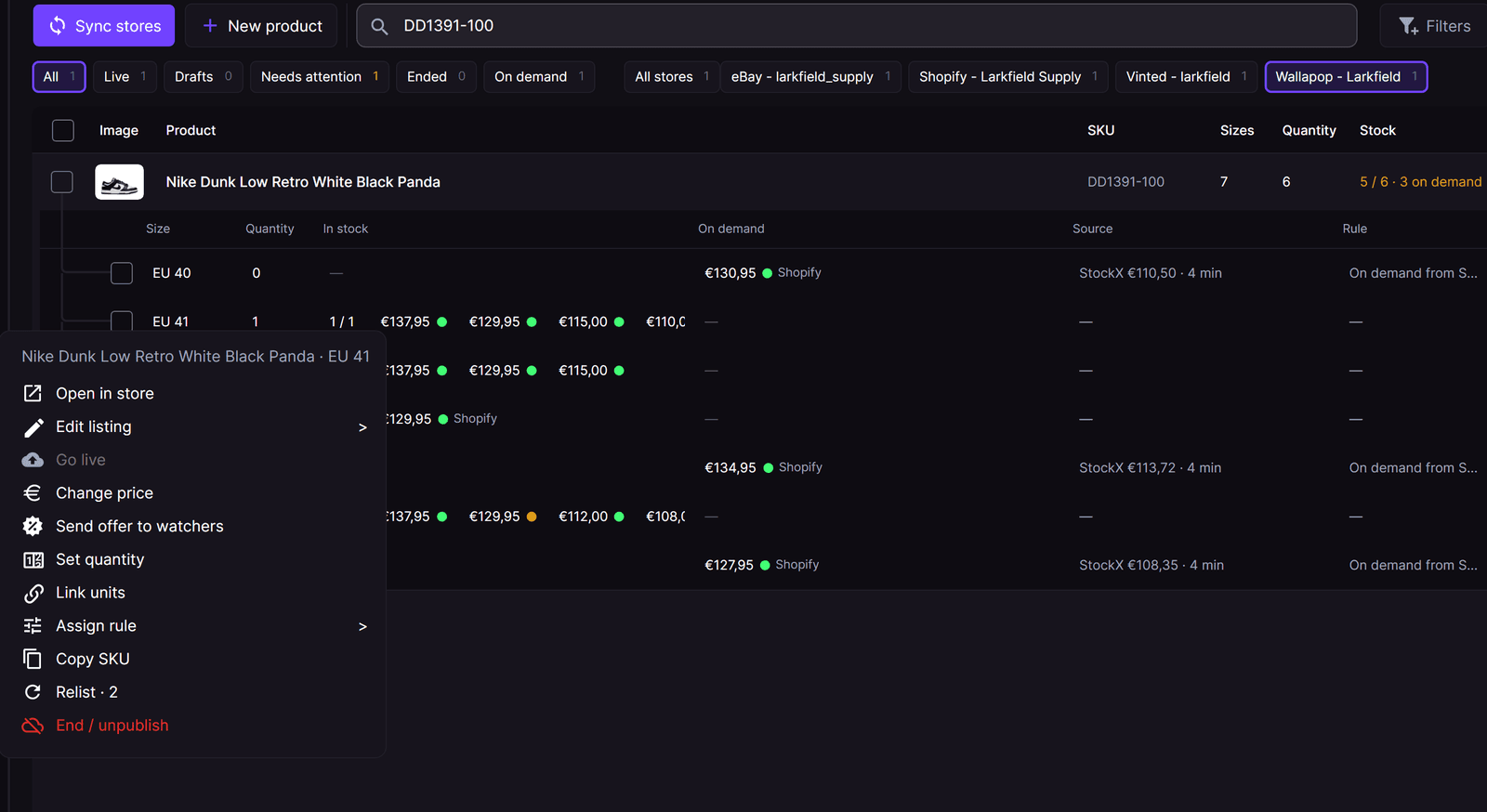Click the cloud upload Go live icon

pos(33,460)
